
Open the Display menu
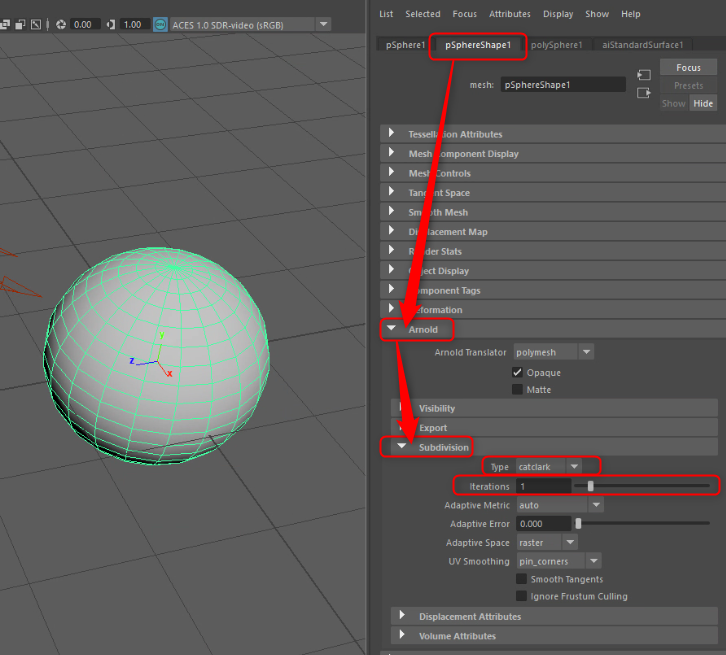click(558, 14)
